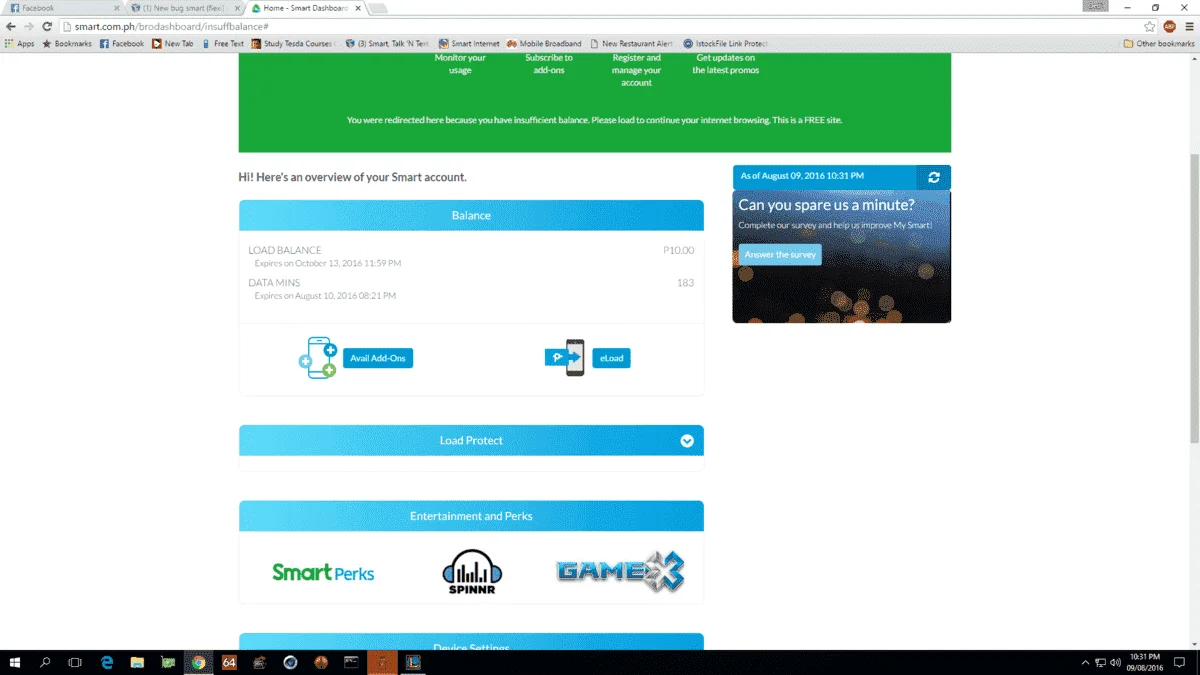The width and height of the screenshot is (1200, 675).
Task: Click the taskbar search magnifier icon
Action: click(45, 662)
